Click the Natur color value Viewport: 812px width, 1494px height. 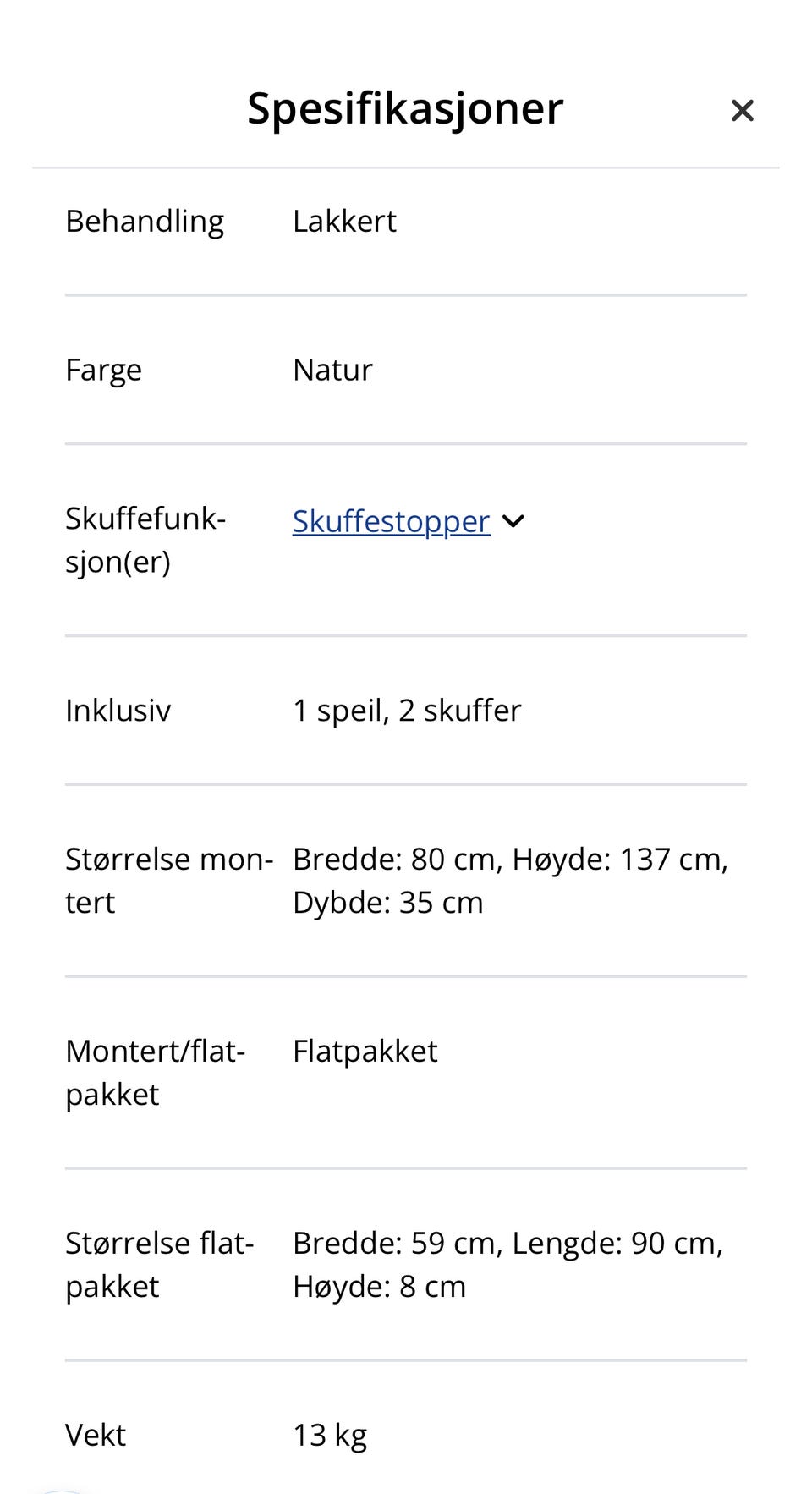click(x=332, y=369)
